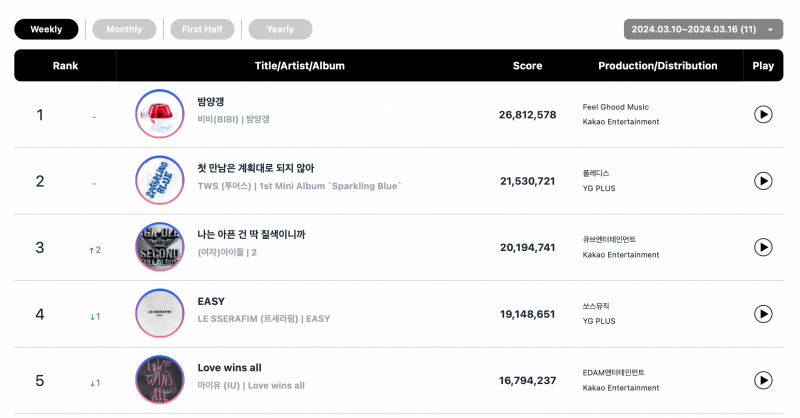Open artist link LE SSERAFIM (르세라핌)
This screenshot has width=800, height=418.
(248, 318)
